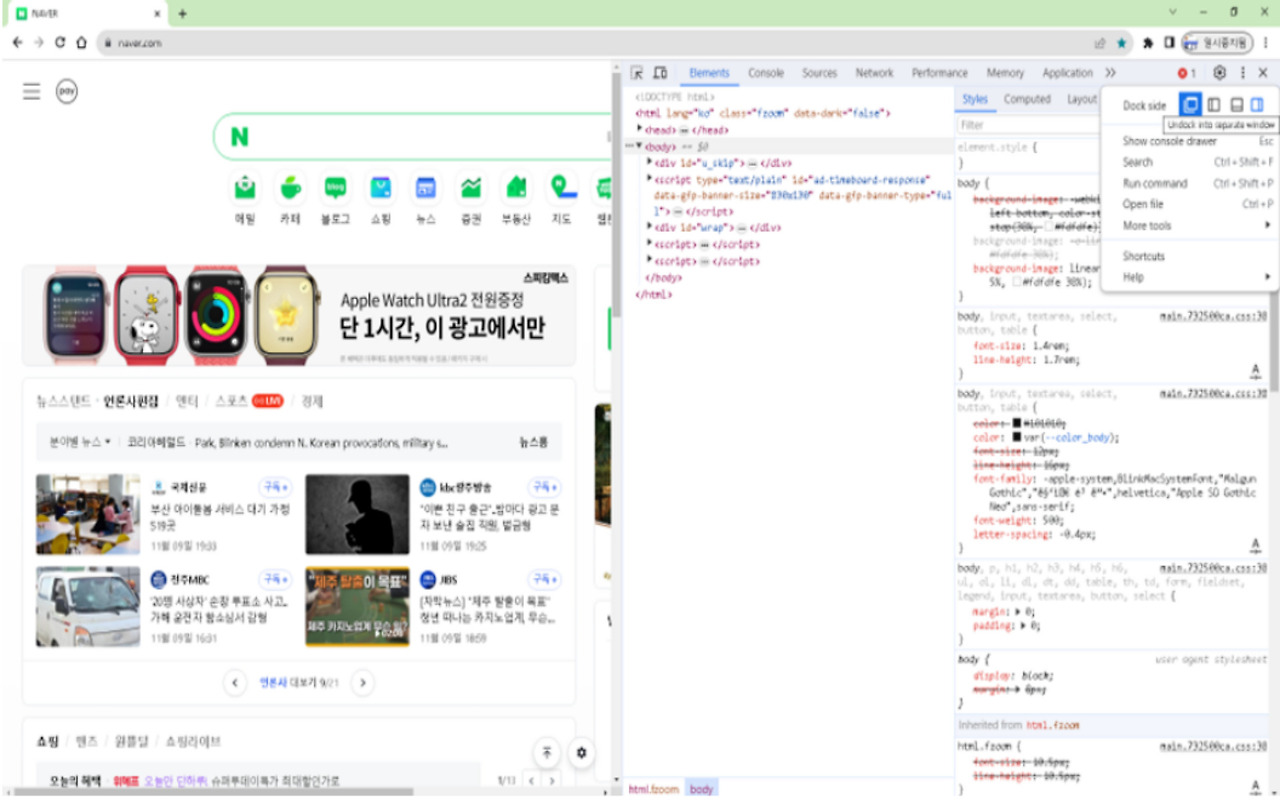Viewport: 1280px width, 800px height.
Task: Open DevTools settings gear
Action: point(1219,73)
